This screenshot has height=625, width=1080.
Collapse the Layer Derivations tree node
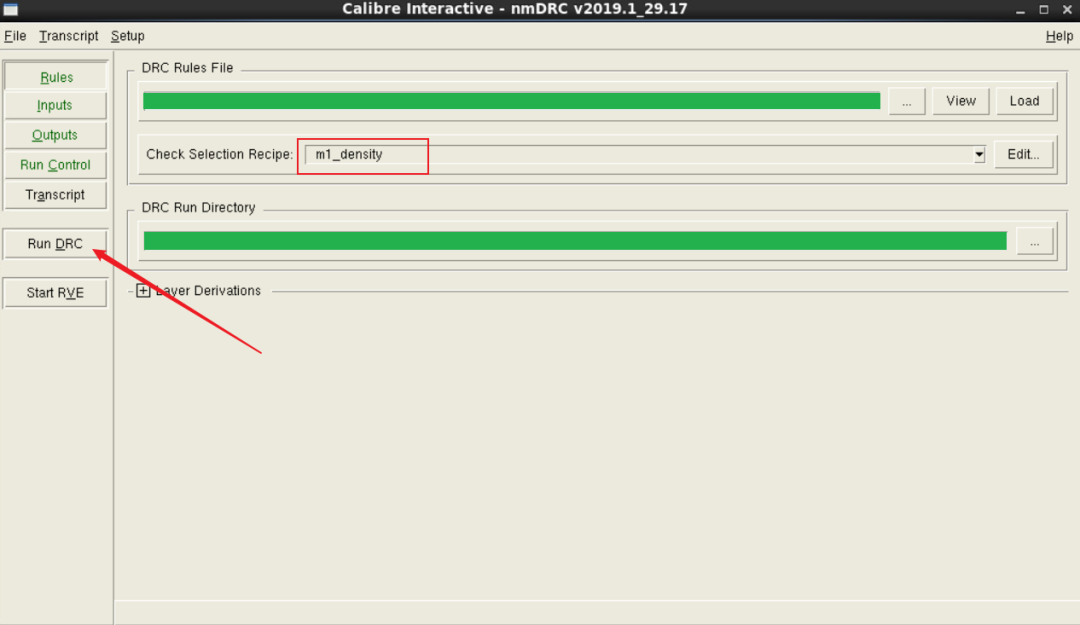[x=143, y=290]
